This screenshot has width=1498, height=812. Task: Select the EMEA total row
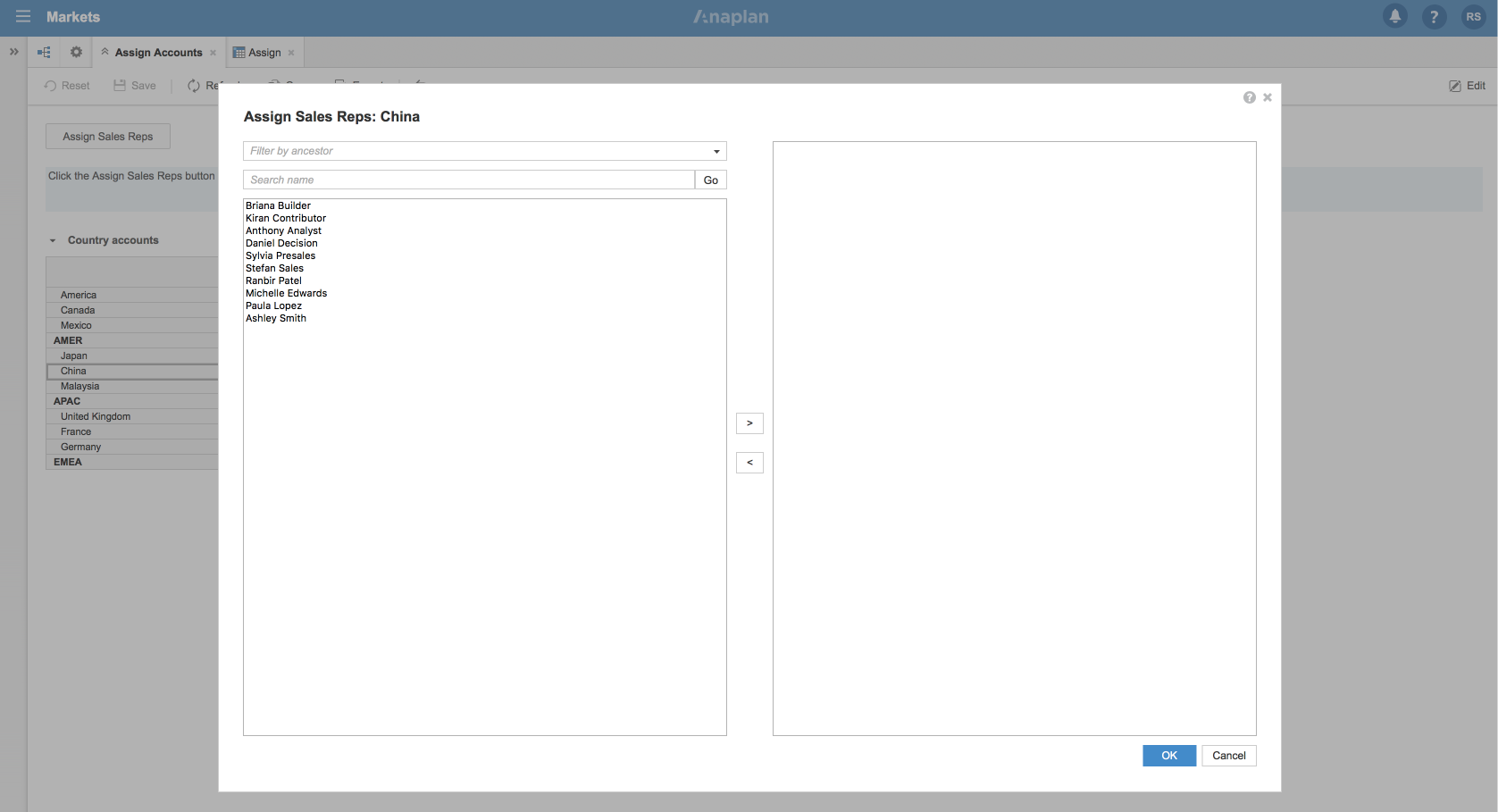[x=132, y=462]
